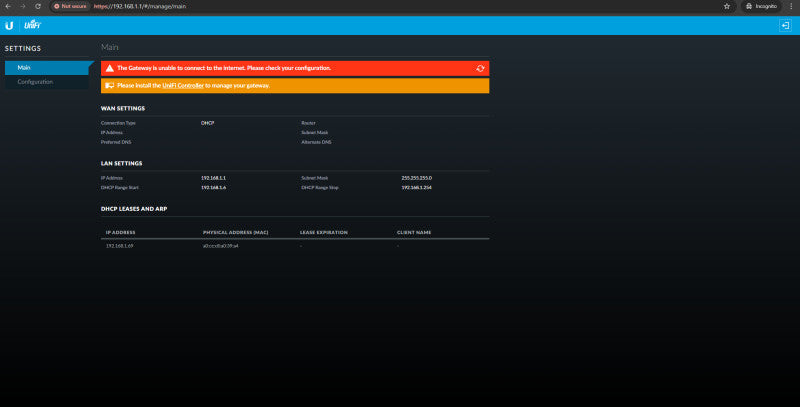
Task: Click the Connection Type label in WAN settings
Action: pos(118,123)
